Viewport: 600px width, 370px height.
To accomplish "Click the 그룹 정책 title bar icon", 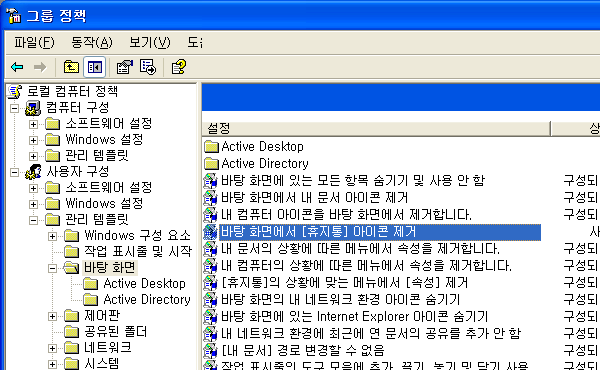I will 14,15.
